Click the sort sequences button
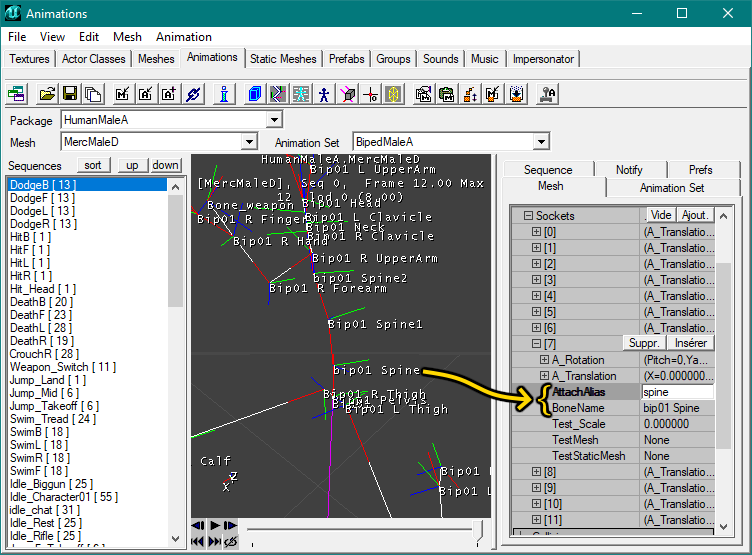Screen dimensions: 752x555 point(93,165)
